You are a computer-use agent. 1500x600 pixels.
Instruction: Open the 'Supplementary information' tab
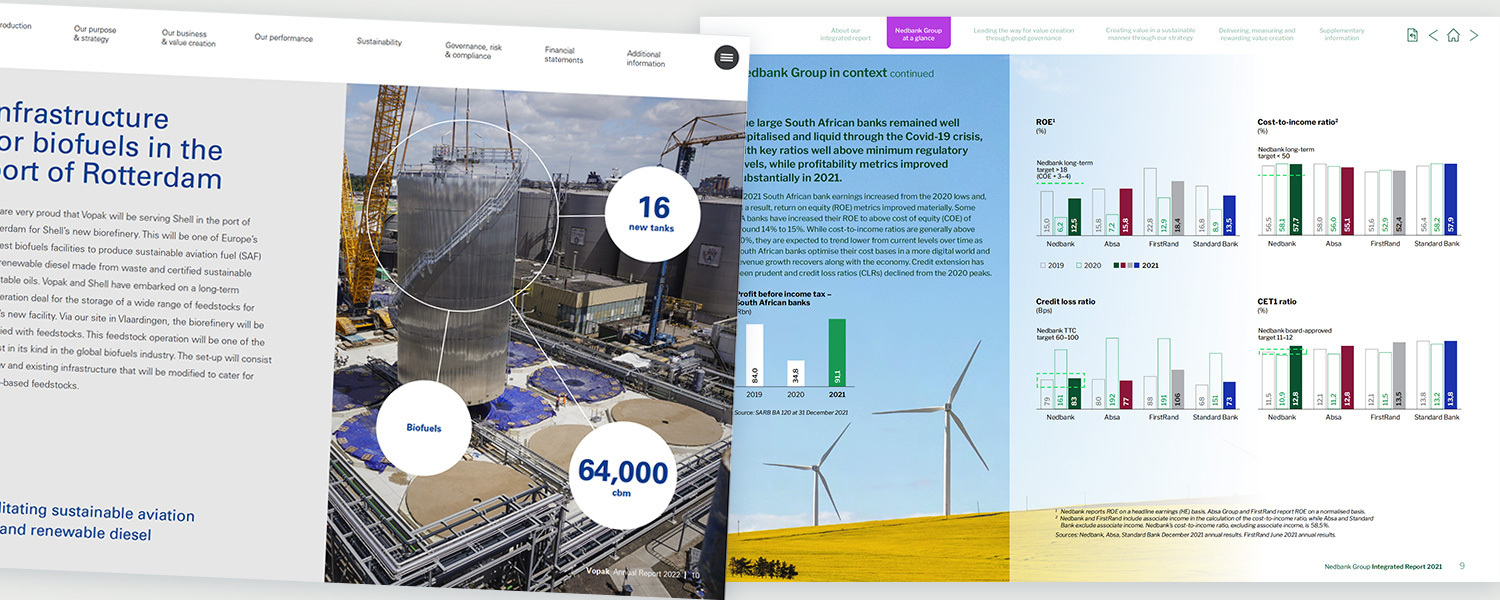coord(1341,35)
